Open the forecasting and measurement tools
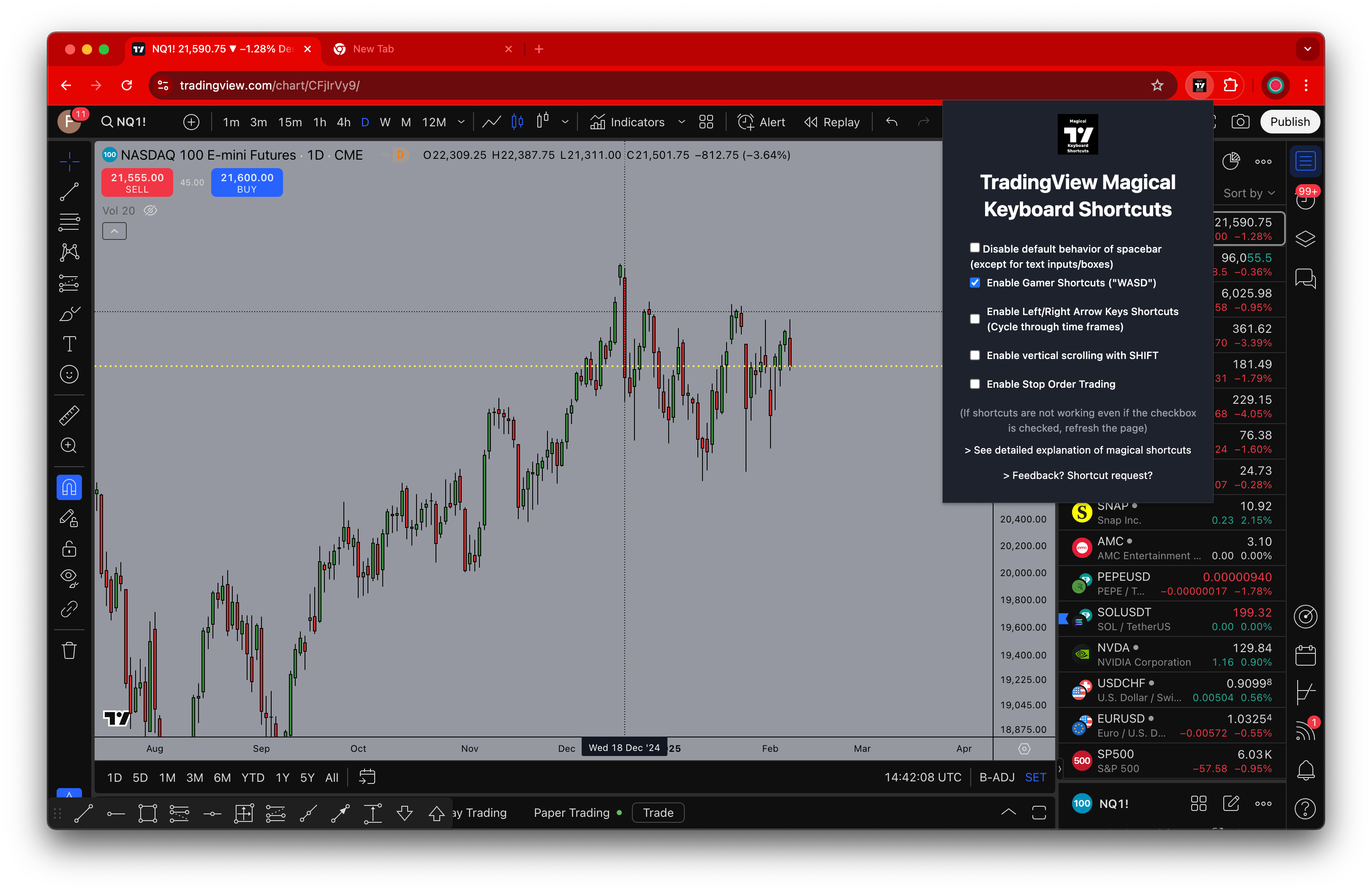The width and height of the screenshot is (1372, 892). 69,283
